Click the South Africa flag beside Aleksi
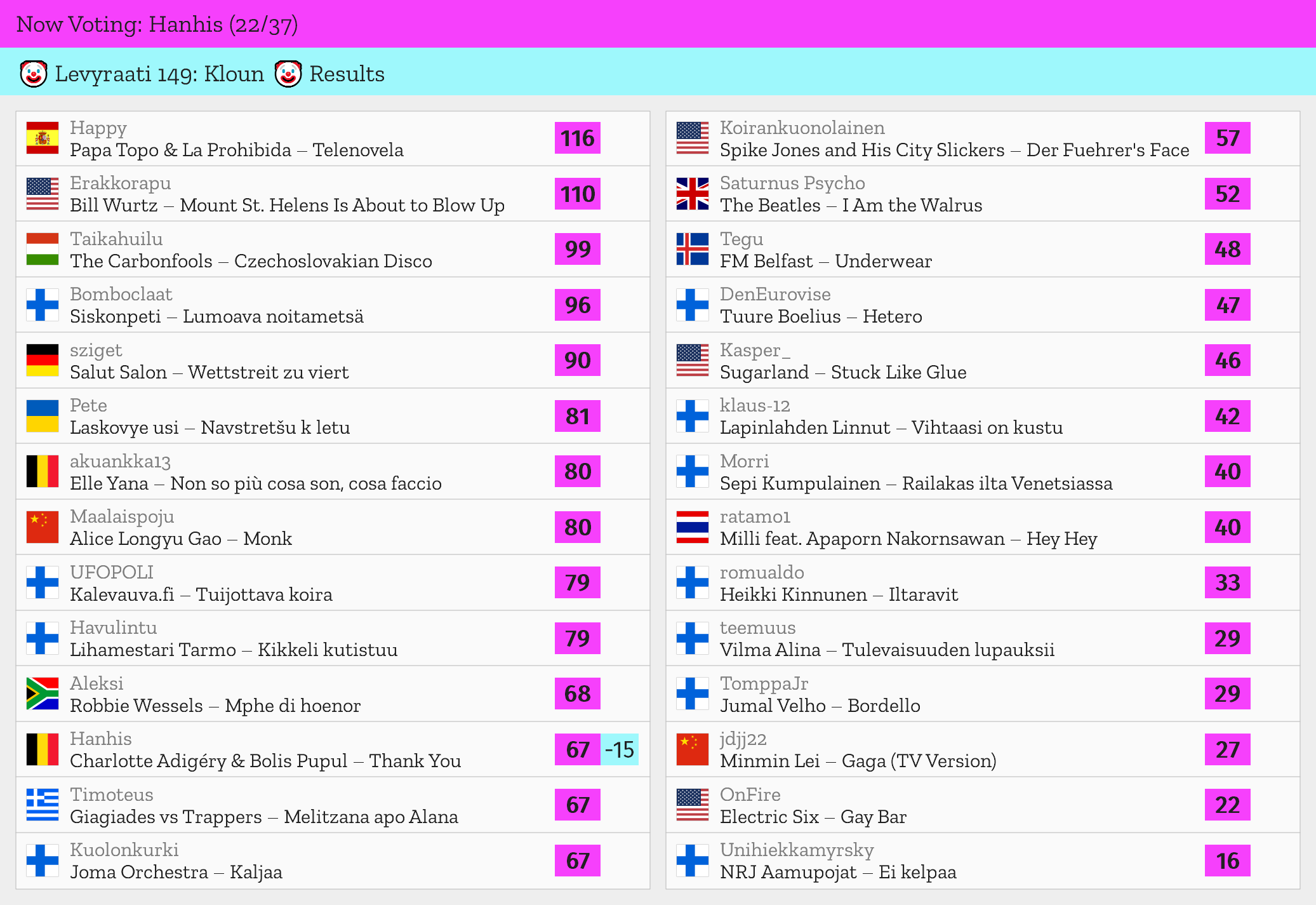The width and height of the screenshot is (1316, 905). [x=43, y=694]
